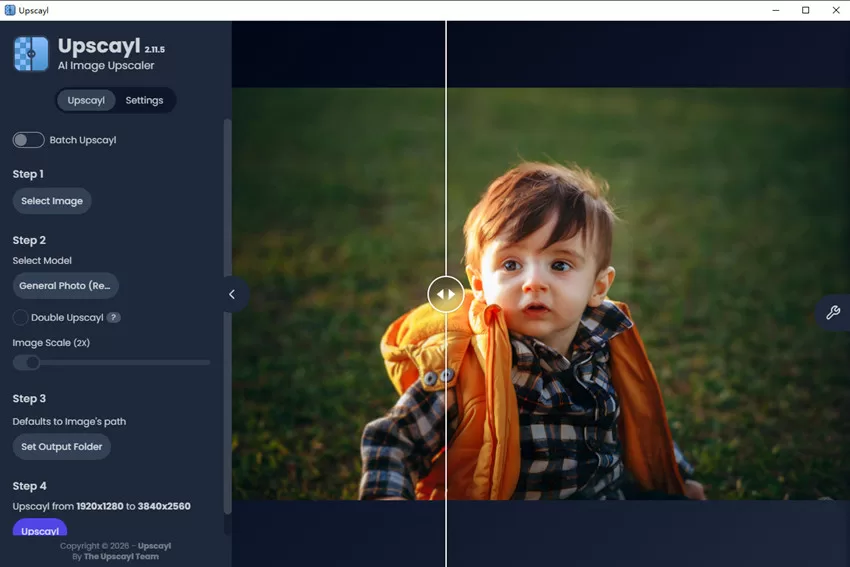Switch to the Settings tab
Screen dimensions: 850x567
pos(144,100)
